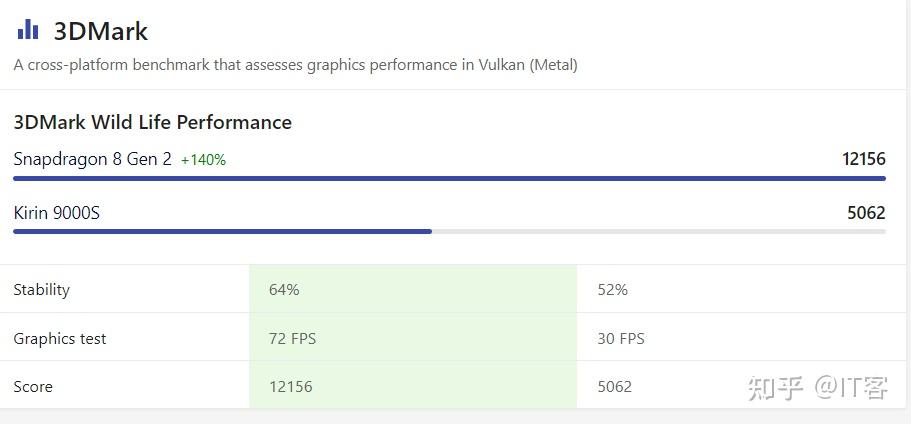Click the 3DMark title text
The width and height of the screenshot is (911, 424).
tap(100, 31)
